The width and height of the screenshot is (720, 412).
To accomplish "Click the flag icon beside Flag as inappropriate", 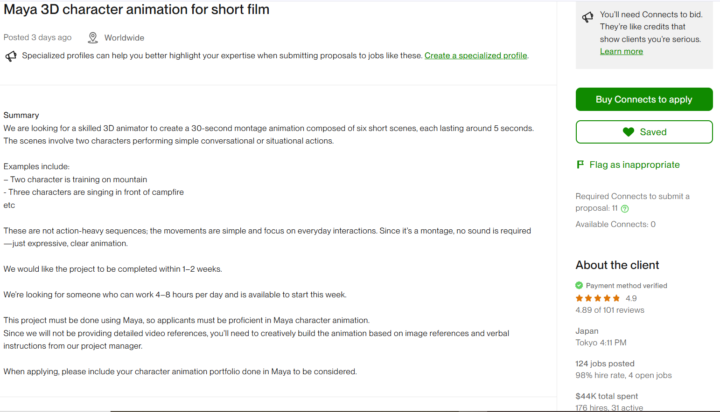I will [x=580, y=164].
